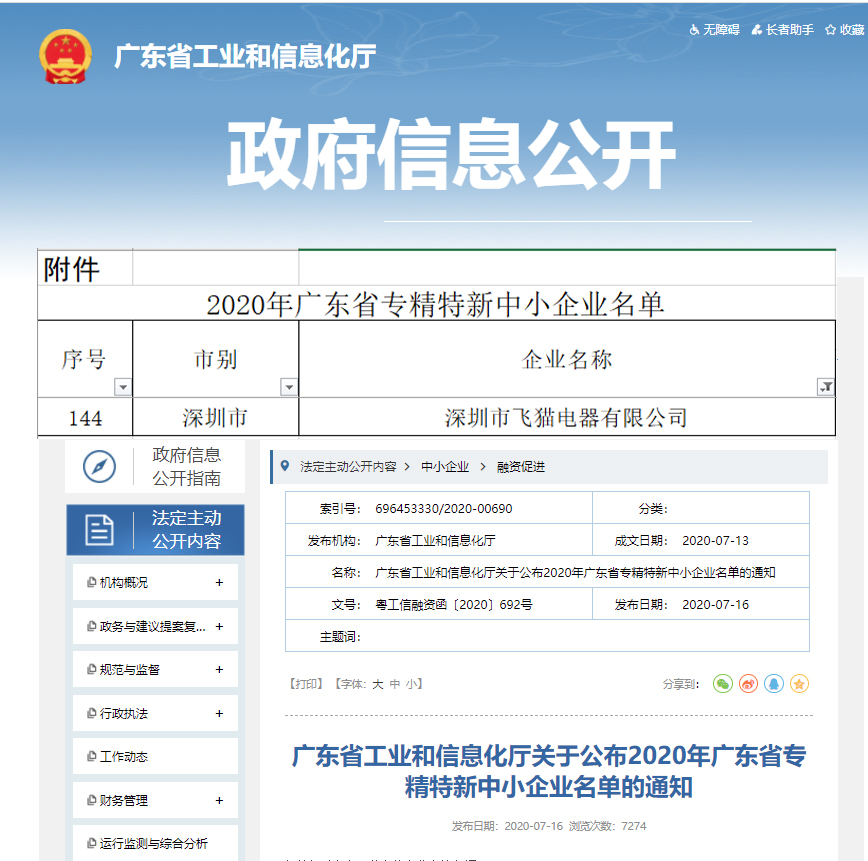The height and width of the screenshot is (861, 868).
Task: Share to Weibo via red icon
Action: pyautogui.click(x=748, y=684)
